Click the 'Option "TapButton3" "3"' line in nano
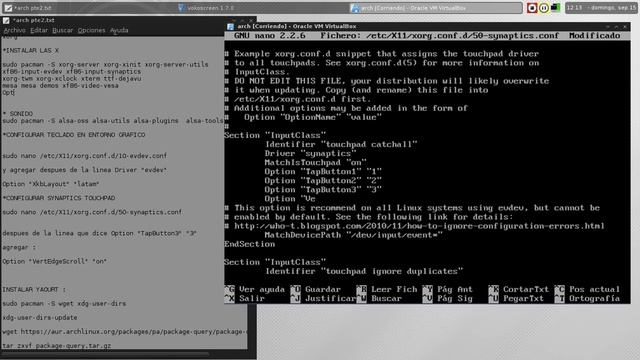The height and width of the screenshot is (360, 640). click(323, 190)
